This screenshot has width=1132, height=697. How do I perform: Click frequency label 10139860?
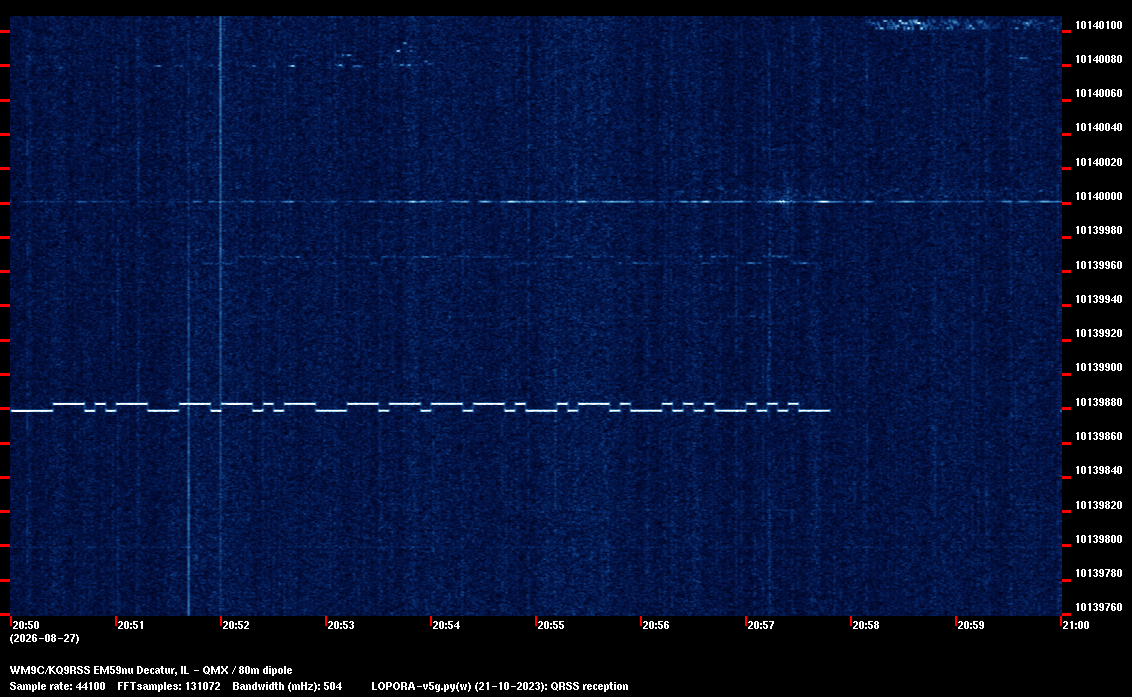[x=1099, y=436]
